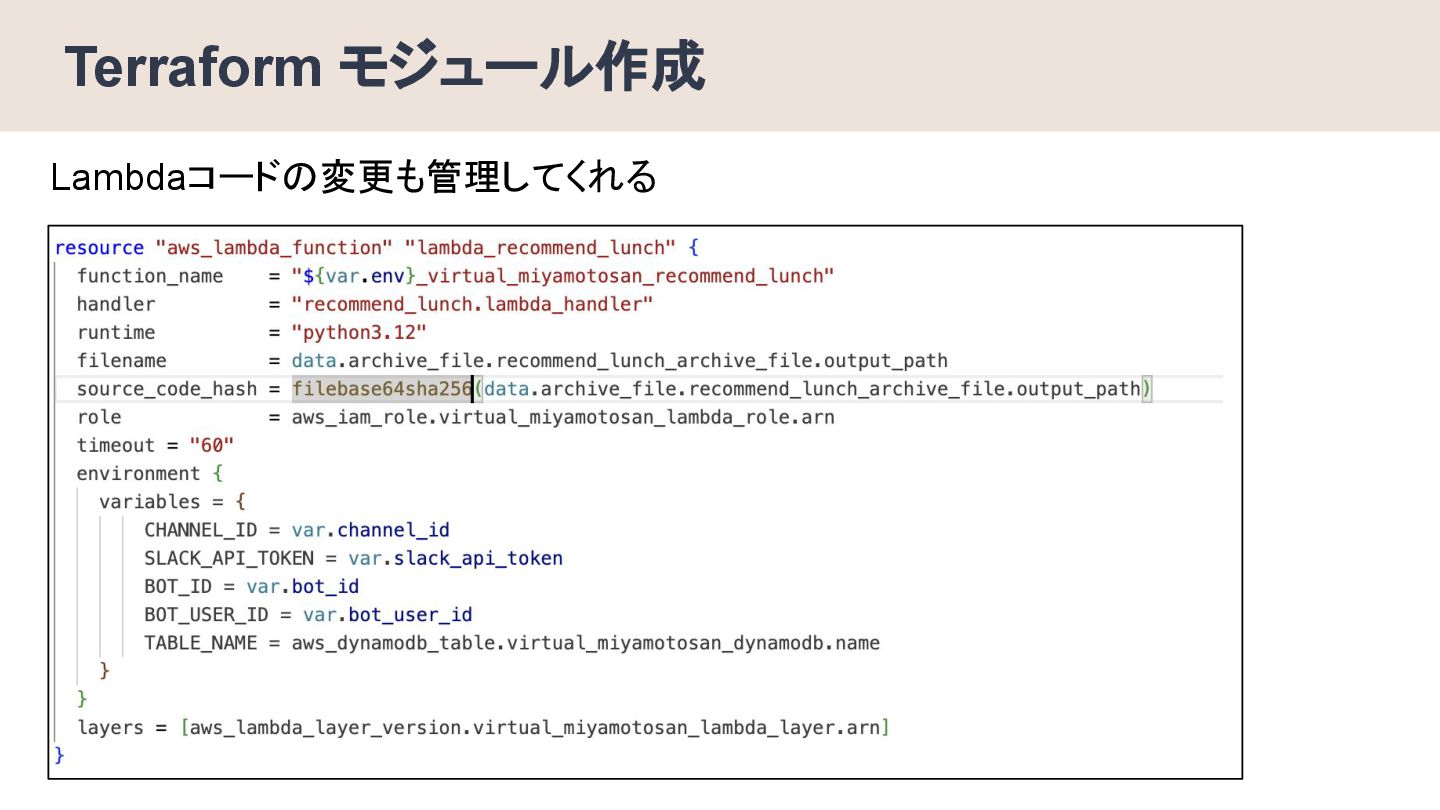This screenshot has height=810, width=1440.
Task: Click the virtual_miyamotosan_recommend_lunch function name value
Action: point(563,275)
